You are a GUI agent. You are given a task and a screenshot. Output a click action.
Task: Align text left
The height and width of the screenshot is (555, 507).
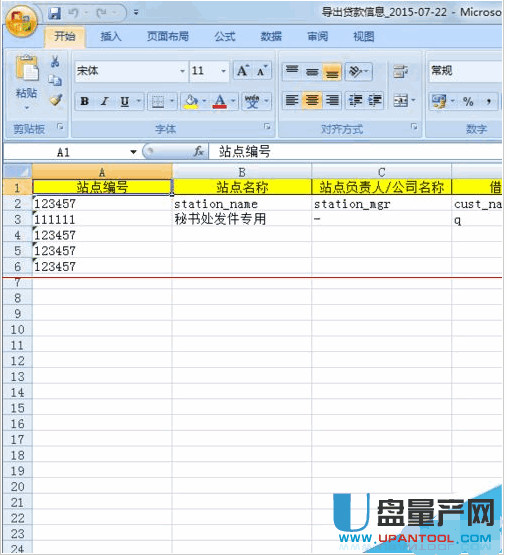(292, 101)
